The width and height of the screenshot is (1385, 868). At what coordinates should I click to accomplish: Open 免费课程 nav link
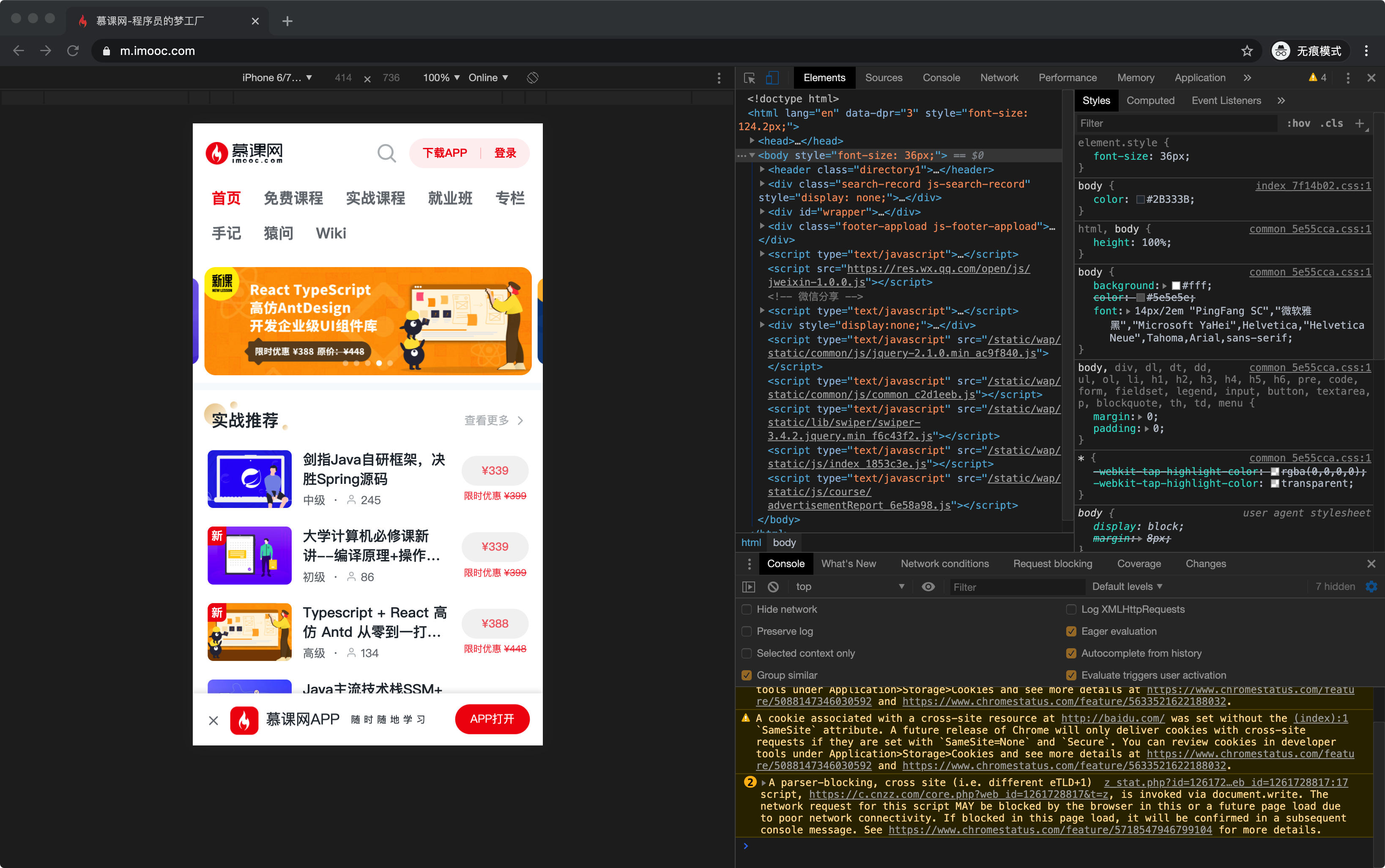pos(293,198)
